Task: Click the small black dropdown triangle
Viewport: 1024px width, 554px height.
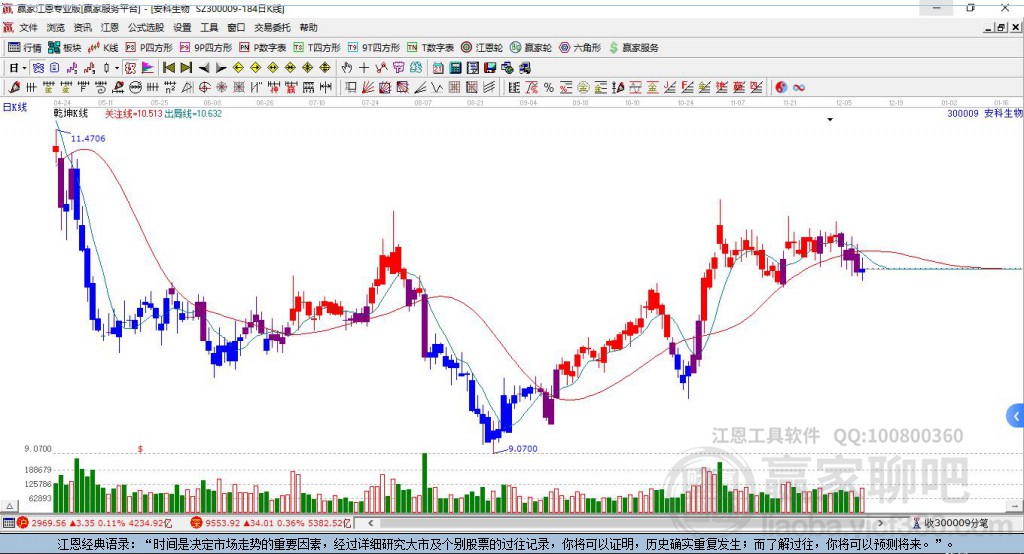Action: (830, 120)
